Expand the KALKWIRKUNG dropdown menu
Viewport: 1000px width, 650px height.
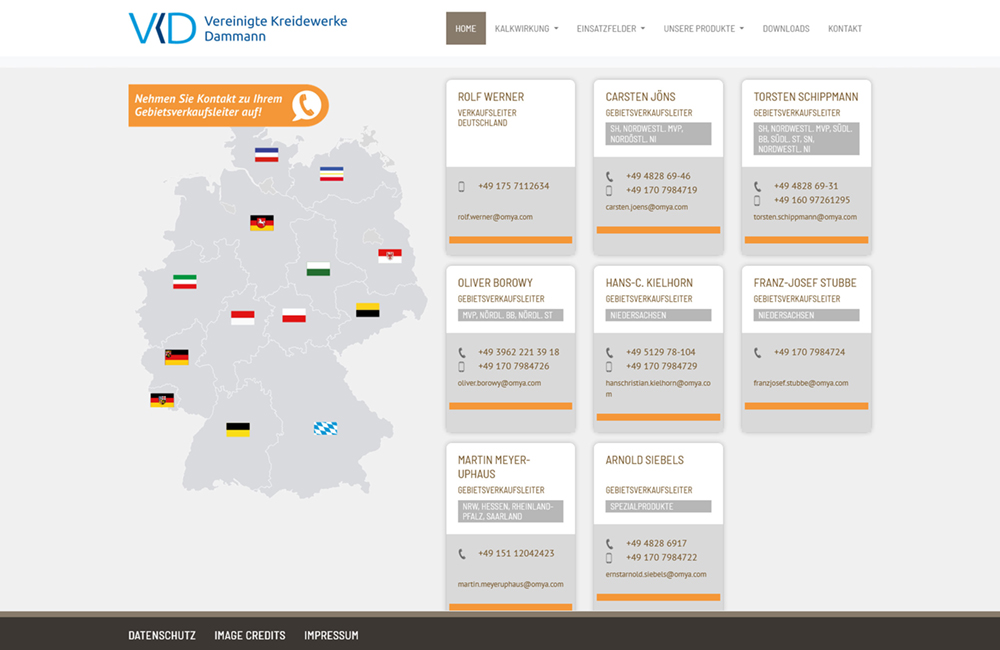click(x=527, y=28)
